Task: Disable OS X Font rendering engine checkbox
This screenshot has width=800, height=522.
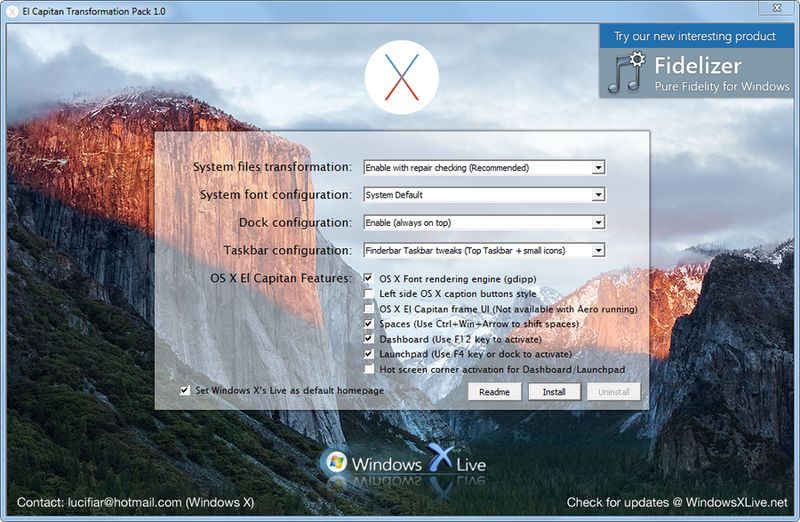Action: pos(368,278)
